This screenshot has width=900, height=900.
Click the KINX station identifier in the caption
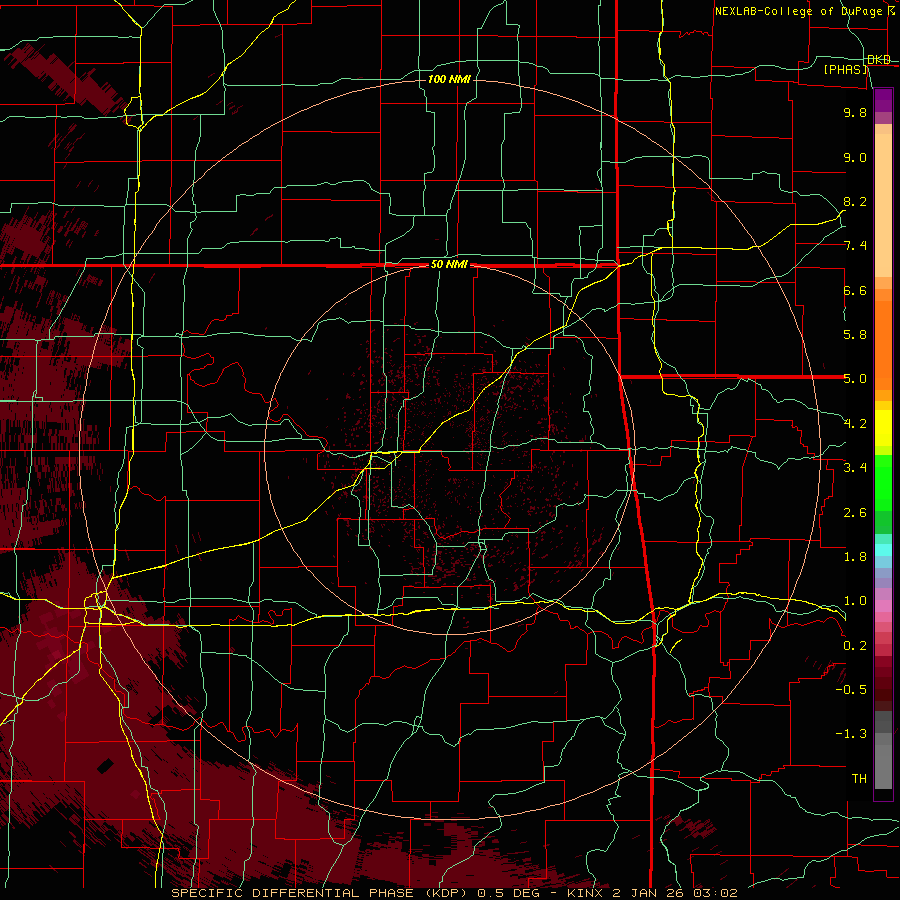(584, 893)
